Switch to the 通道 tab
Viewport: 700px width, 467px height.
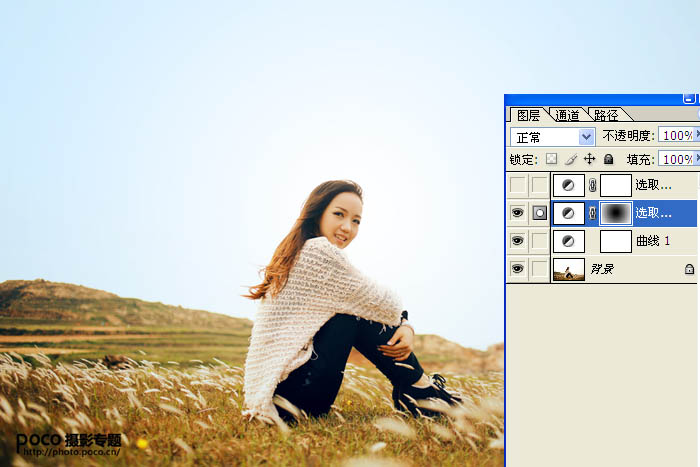567,115
